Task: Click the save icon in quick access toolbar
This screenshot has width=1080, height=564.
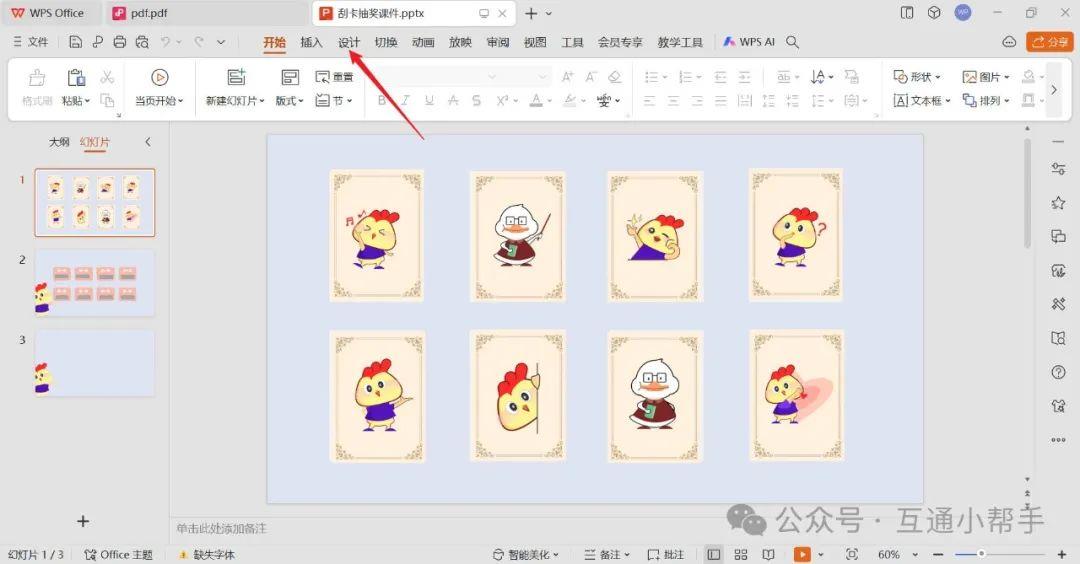Action: (x=76, y=42)
